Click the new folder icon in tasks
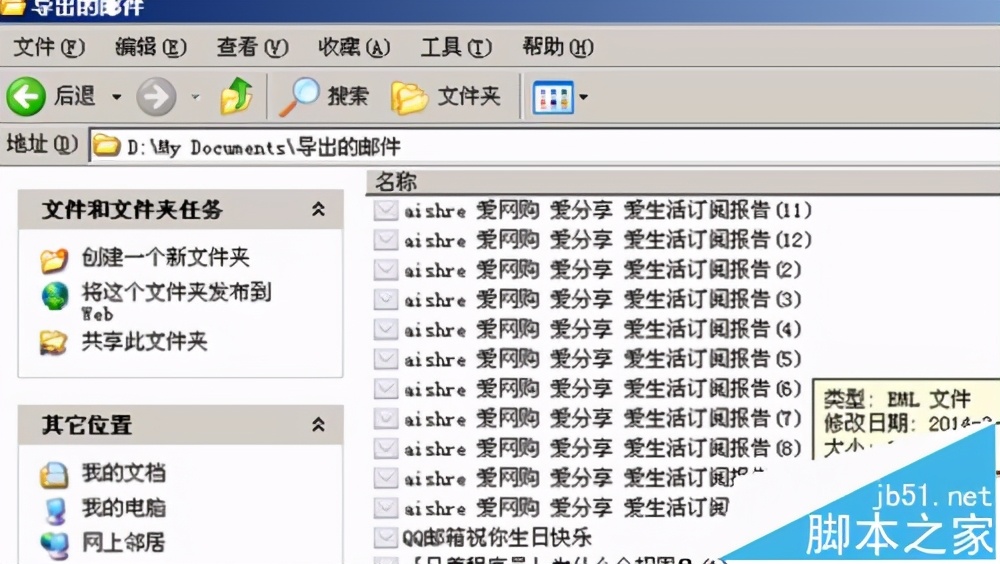 (54, 260)
